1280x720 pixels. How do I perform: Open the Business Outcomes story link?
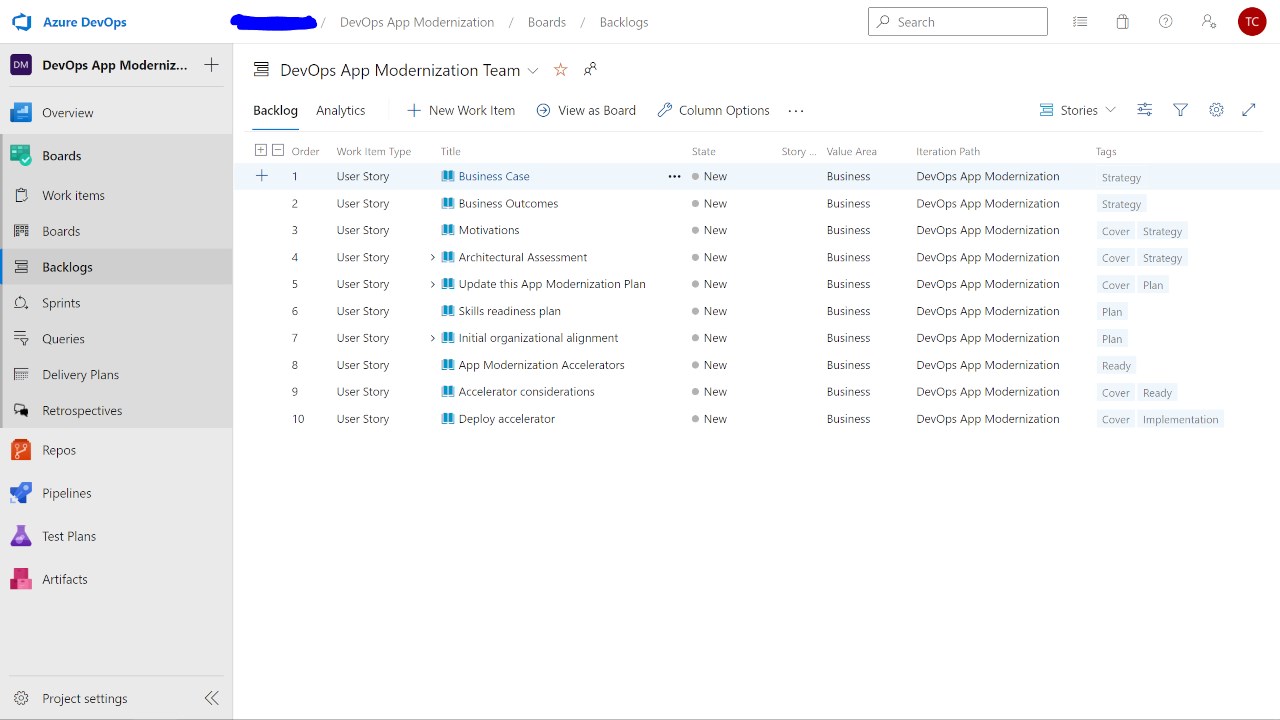click(x=508, y=203)
